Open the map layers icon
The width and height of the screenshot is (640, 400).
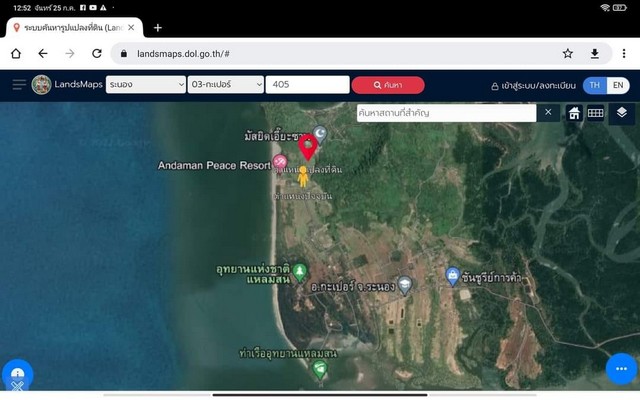click(x=621, y=113)
